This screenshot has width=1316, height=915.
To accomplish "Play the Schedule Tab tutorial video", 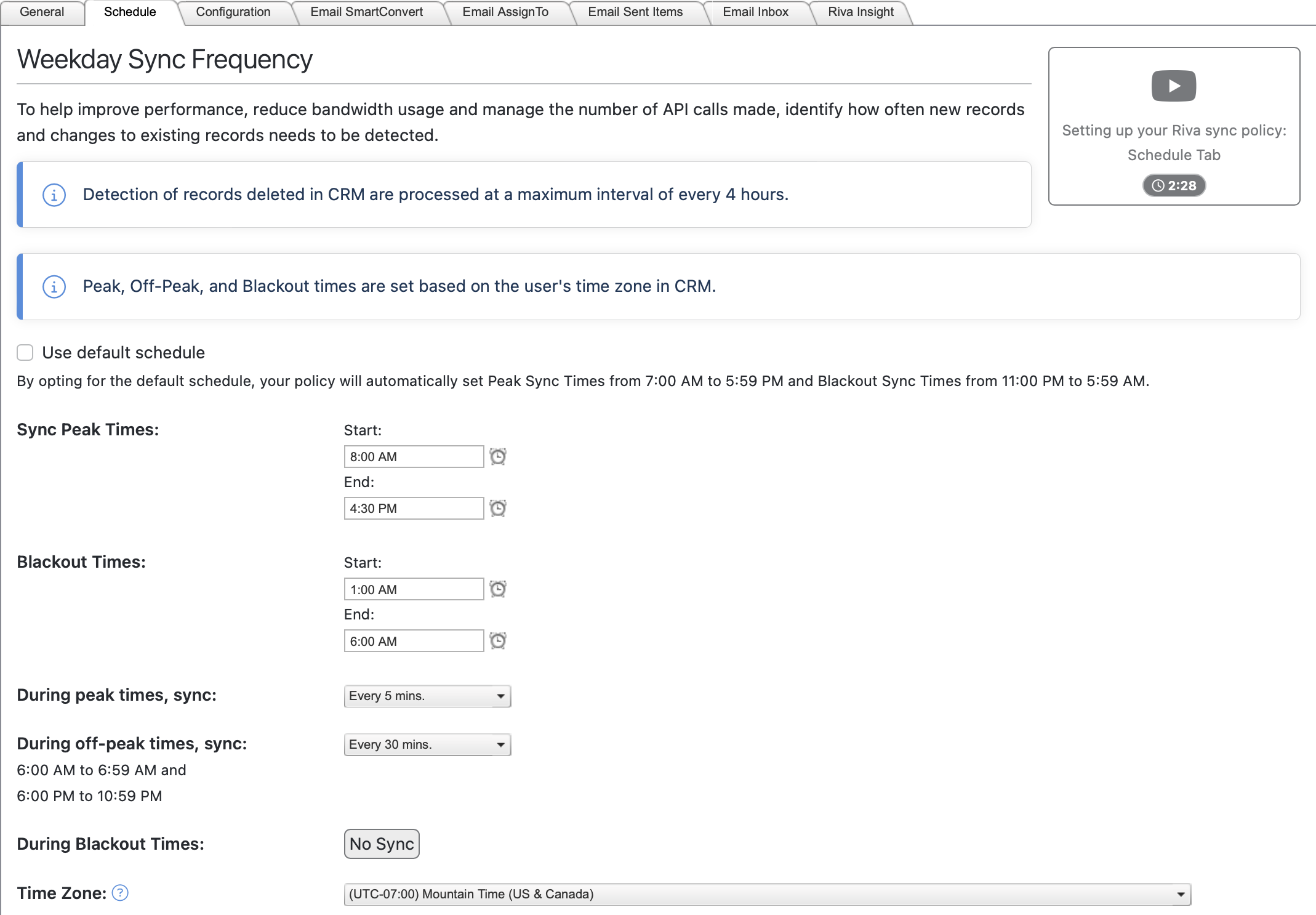I will (x=1173, y=86).
